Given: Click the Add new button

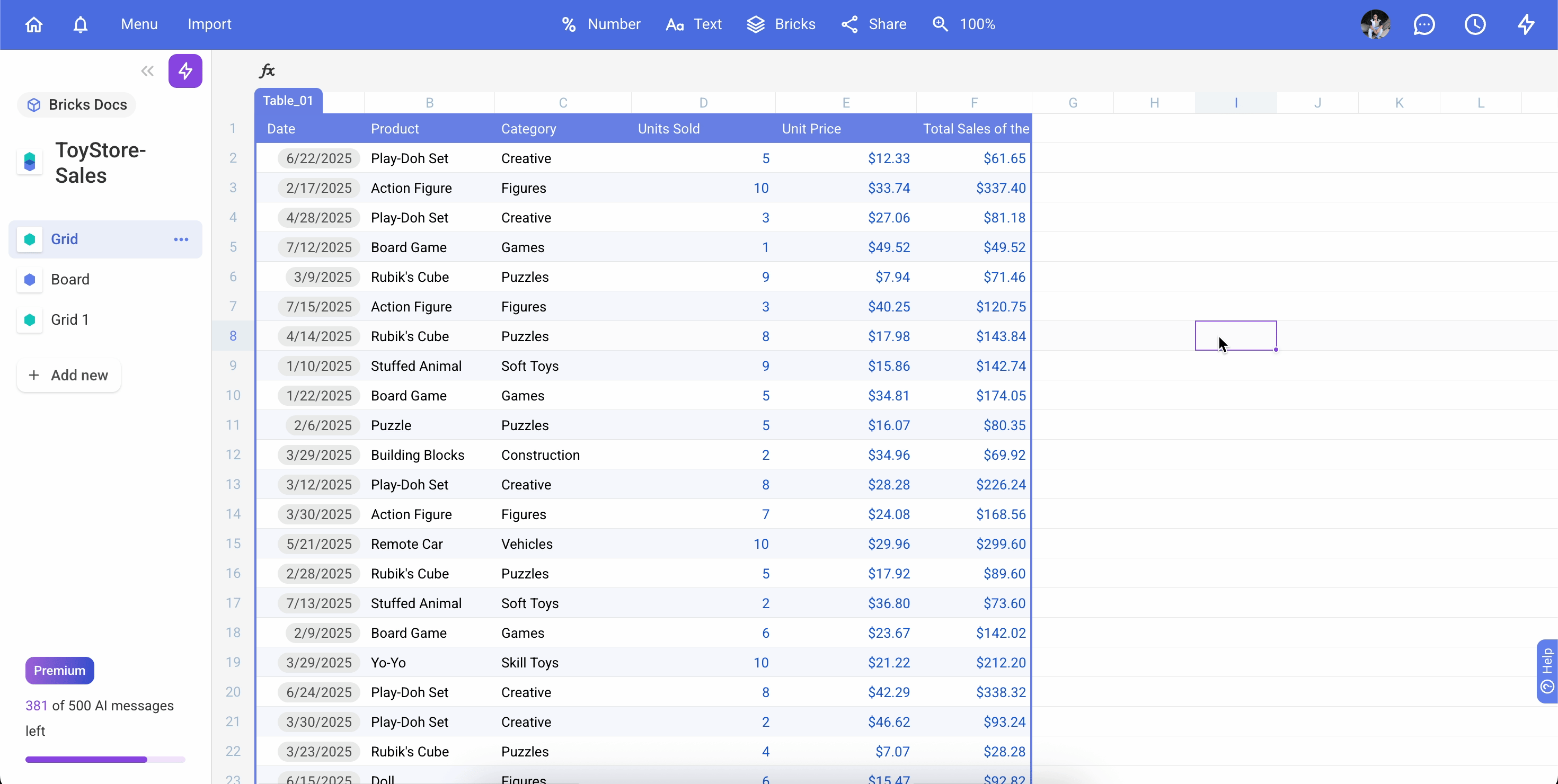Looking at the screenshot, I should [x=68, y=375].
